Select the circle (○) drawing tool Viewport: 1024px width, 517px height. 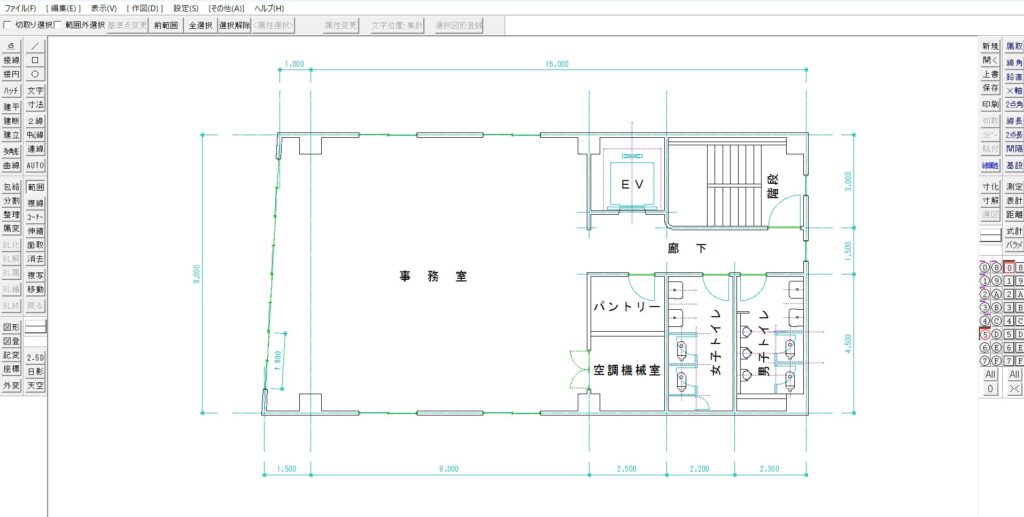pyautogui.click(x=35, y=74)
